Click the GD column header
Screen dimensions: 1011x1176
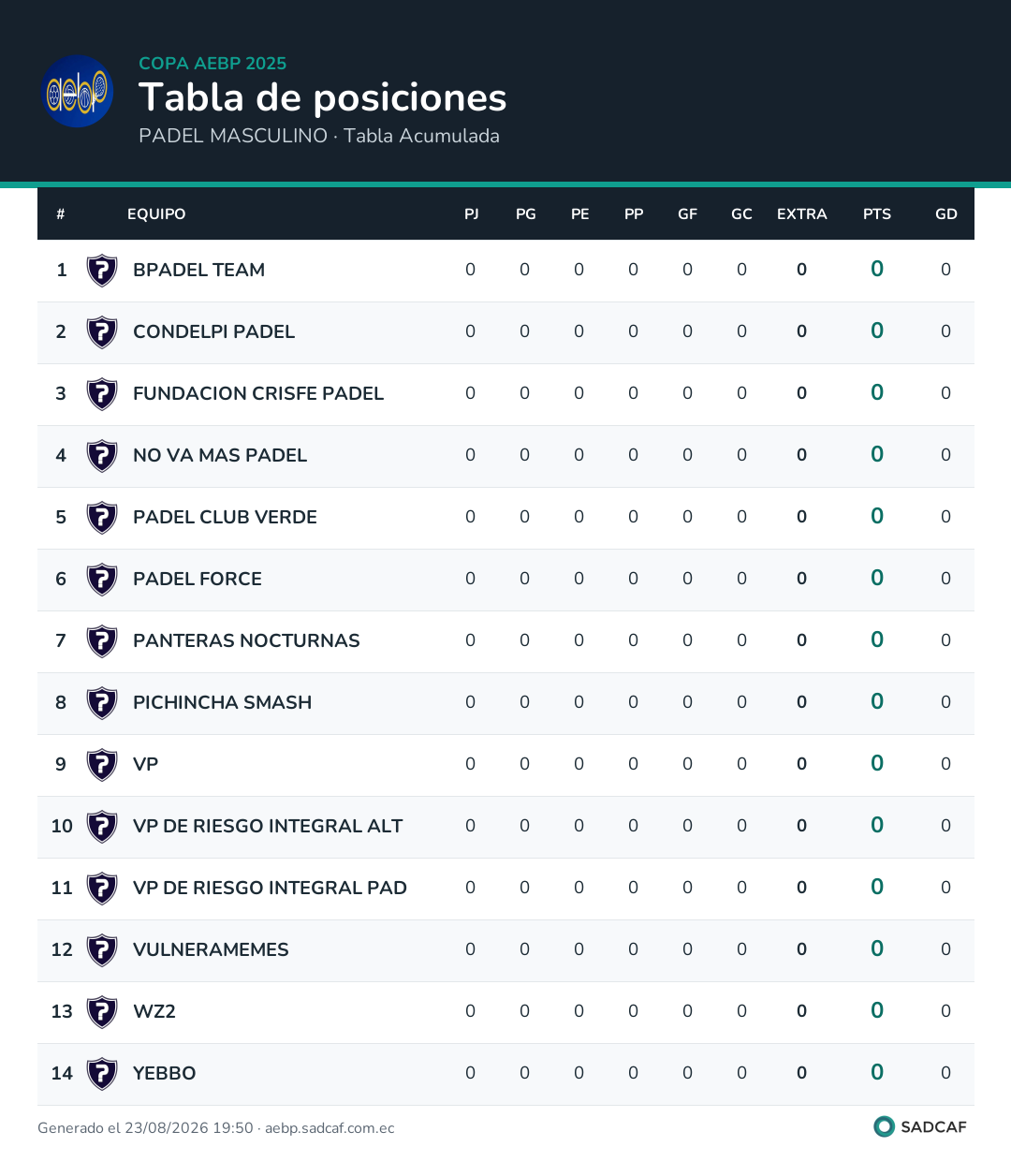[946, 214]
